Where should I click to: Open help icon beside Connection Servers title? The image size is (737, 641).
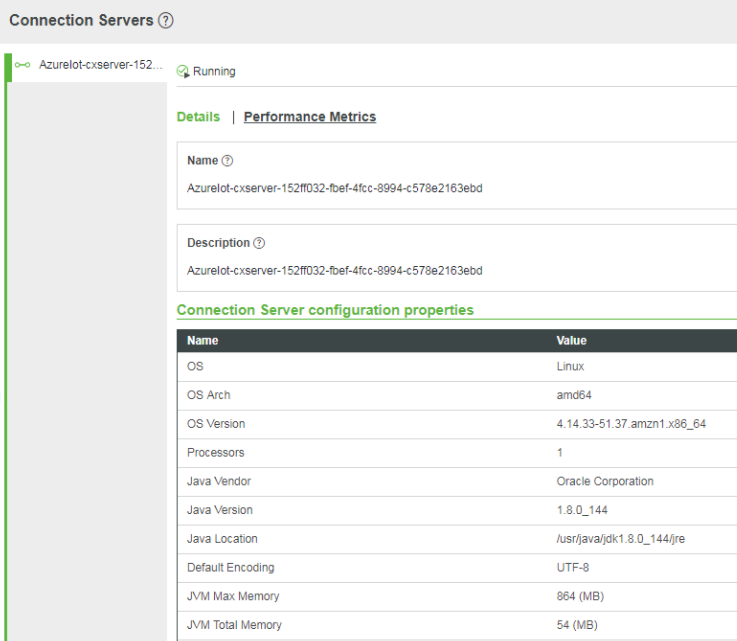[x=165, y=21]
